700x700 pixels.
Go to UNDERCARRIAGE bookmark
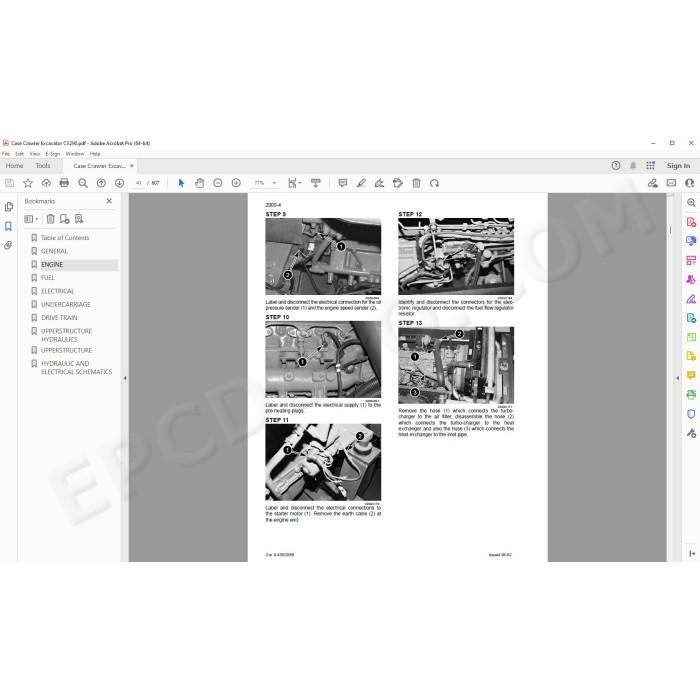point(66,304)
